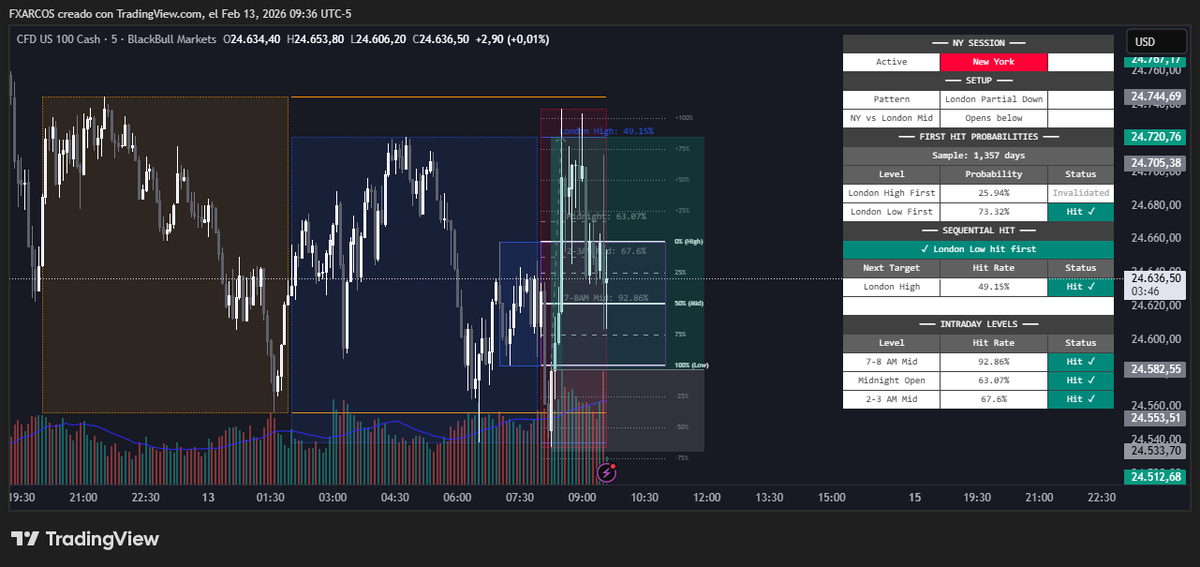Viewport: 1200px width, 567px height.
Task: Click the 7-8 AM Mid level cell
Action: click(892, 362)
